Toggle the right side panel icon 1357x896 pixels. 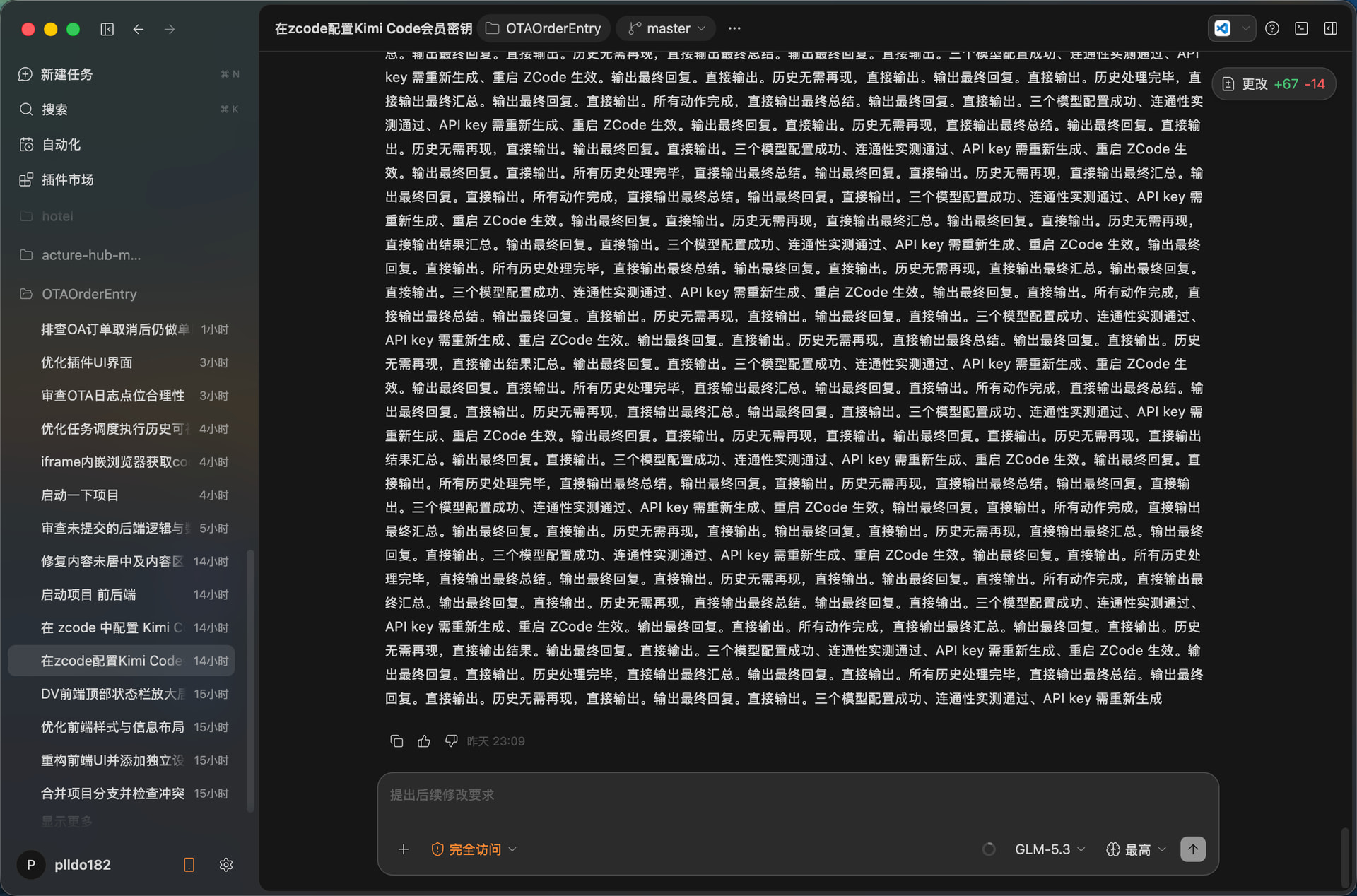click(x=1330, y=28)
